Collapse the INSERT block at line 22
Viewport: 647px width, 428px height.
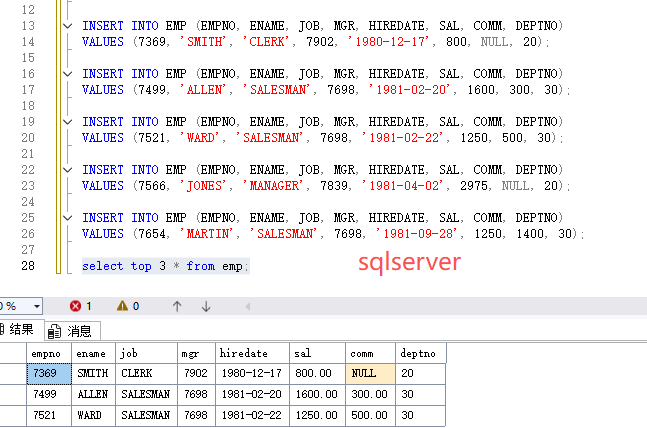pyautogui.click(x=67, y=170)
